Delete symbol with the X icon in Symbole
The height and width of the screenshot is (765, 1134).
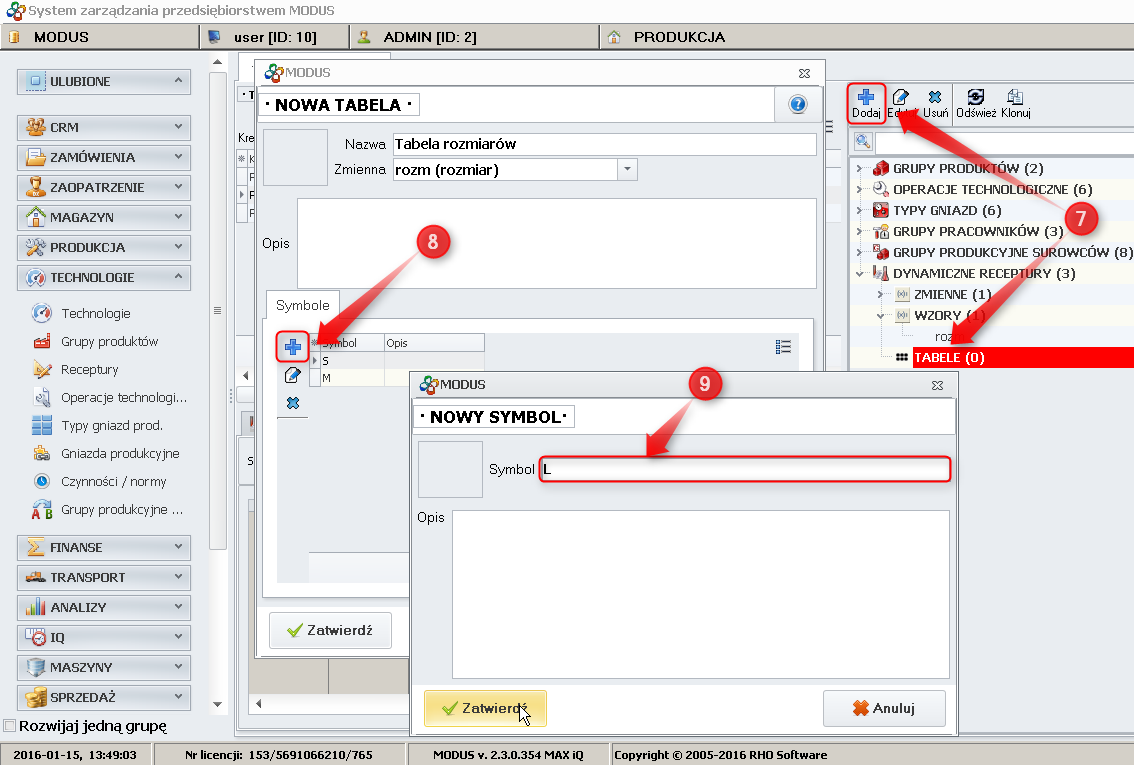coord(293,403)
